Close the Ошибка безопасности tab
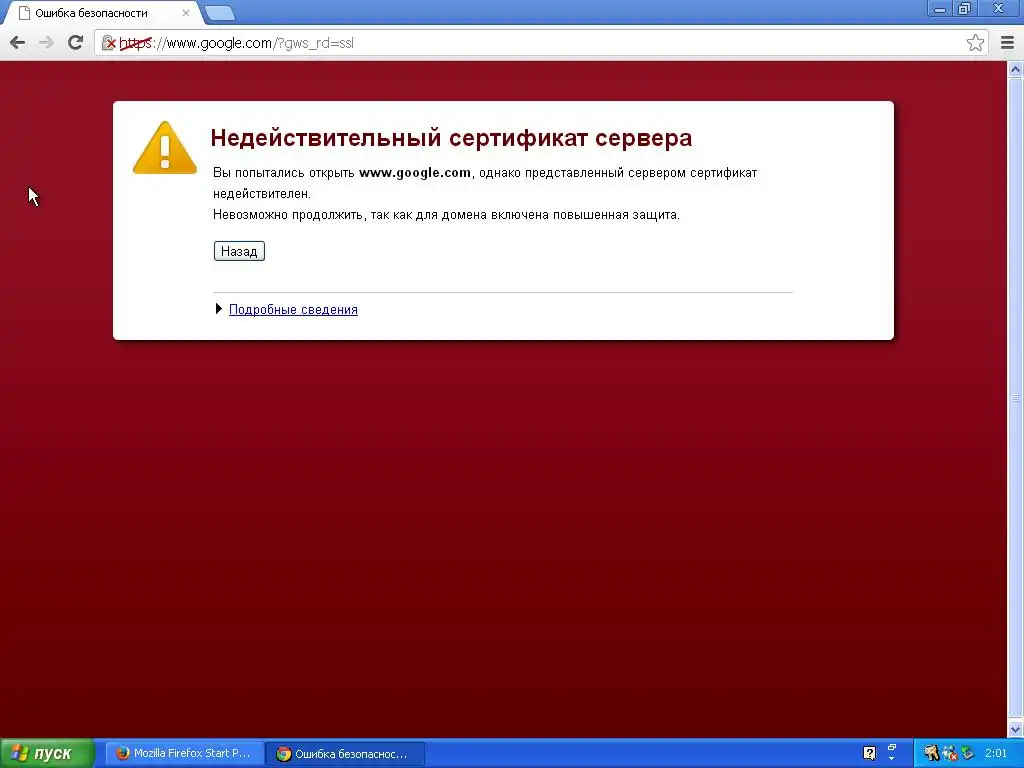Viewport: 1024px width, 768px height. tap(185, 12)
